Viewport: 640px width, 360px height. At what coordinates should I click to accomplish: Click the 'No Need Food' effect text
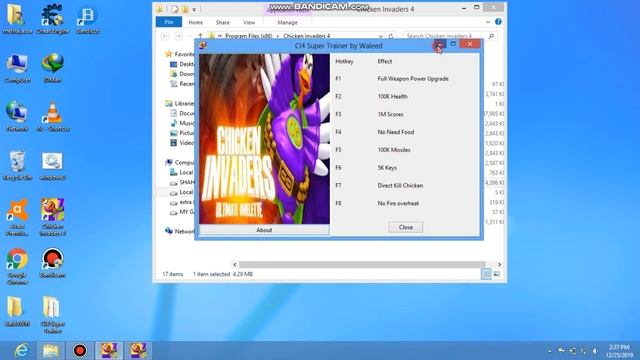pos(396,132)
